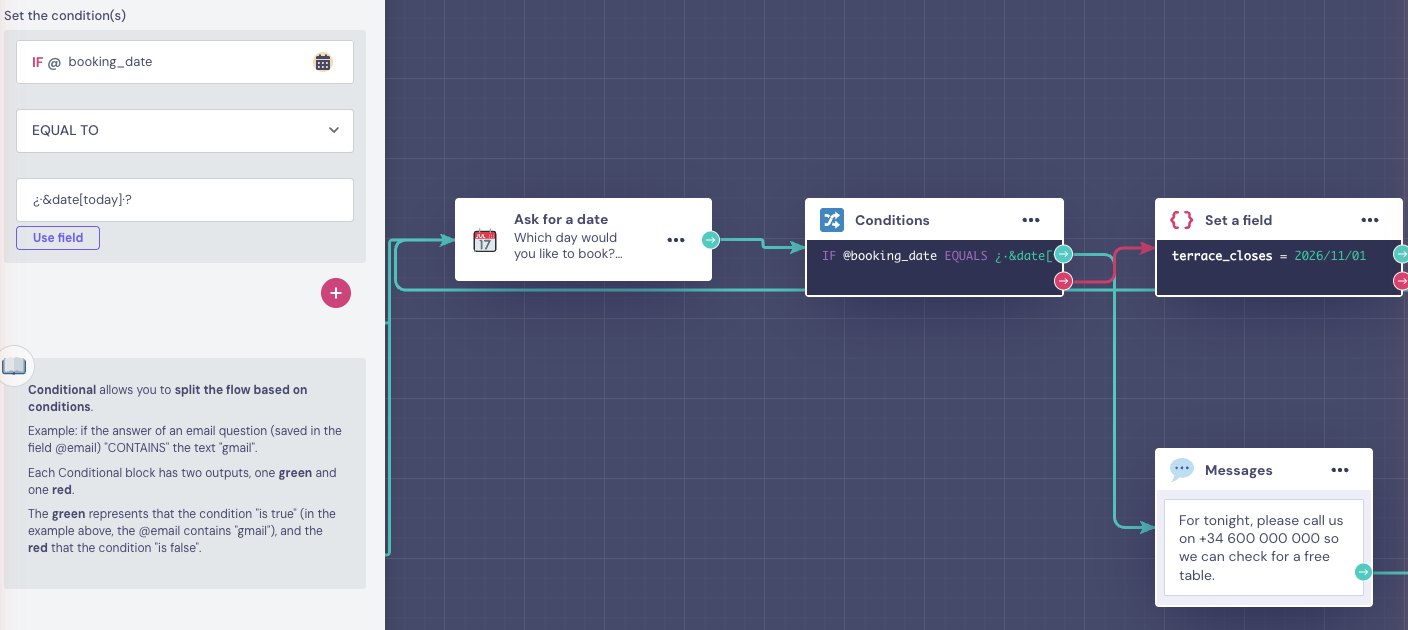Select the Set a field block title
The height and width of the screenshot is (630, 1408).
coord(1238,220)
